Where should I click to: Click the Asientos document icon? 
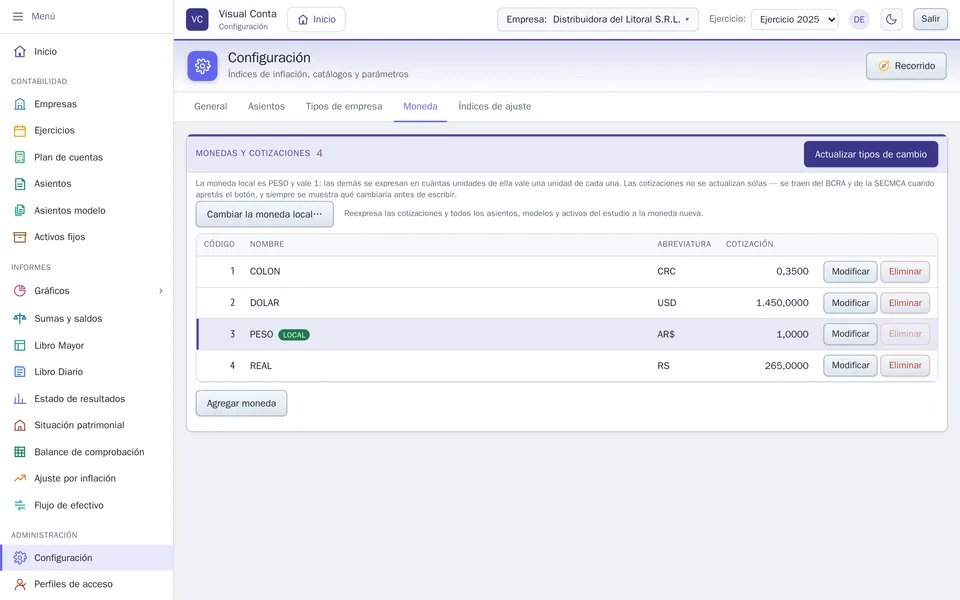pos(20,184)
